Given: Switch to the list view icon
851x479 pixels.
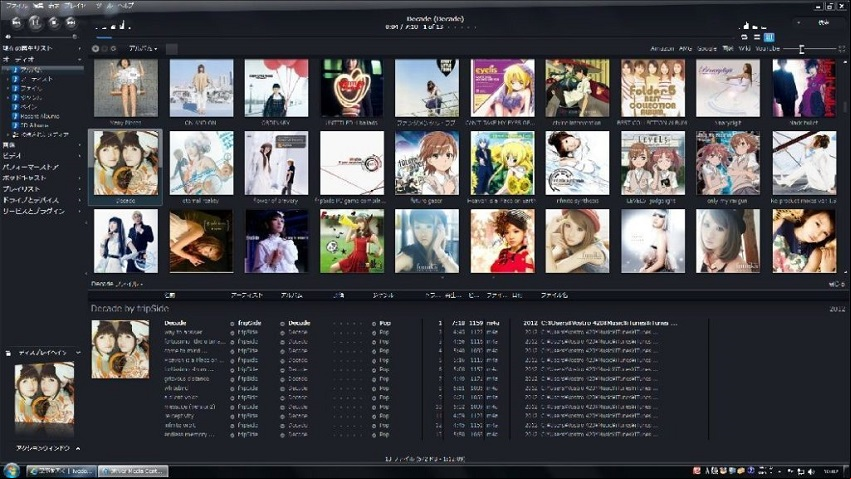Looking at the screenshot, I should click(757, 37).
